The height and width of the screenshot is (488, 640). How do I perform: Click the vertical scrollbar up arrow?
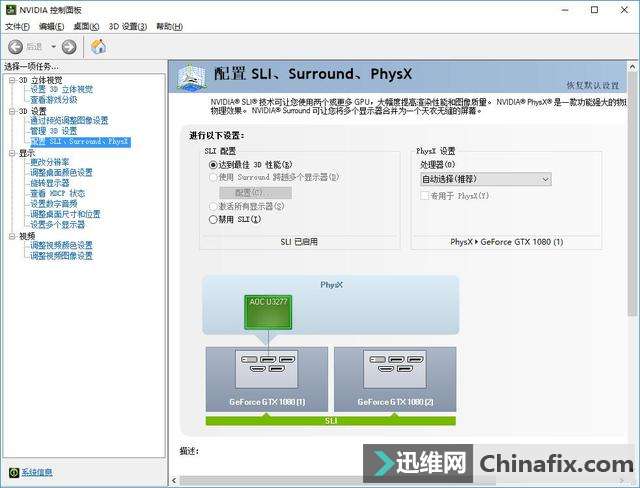(x=632, y=66)
